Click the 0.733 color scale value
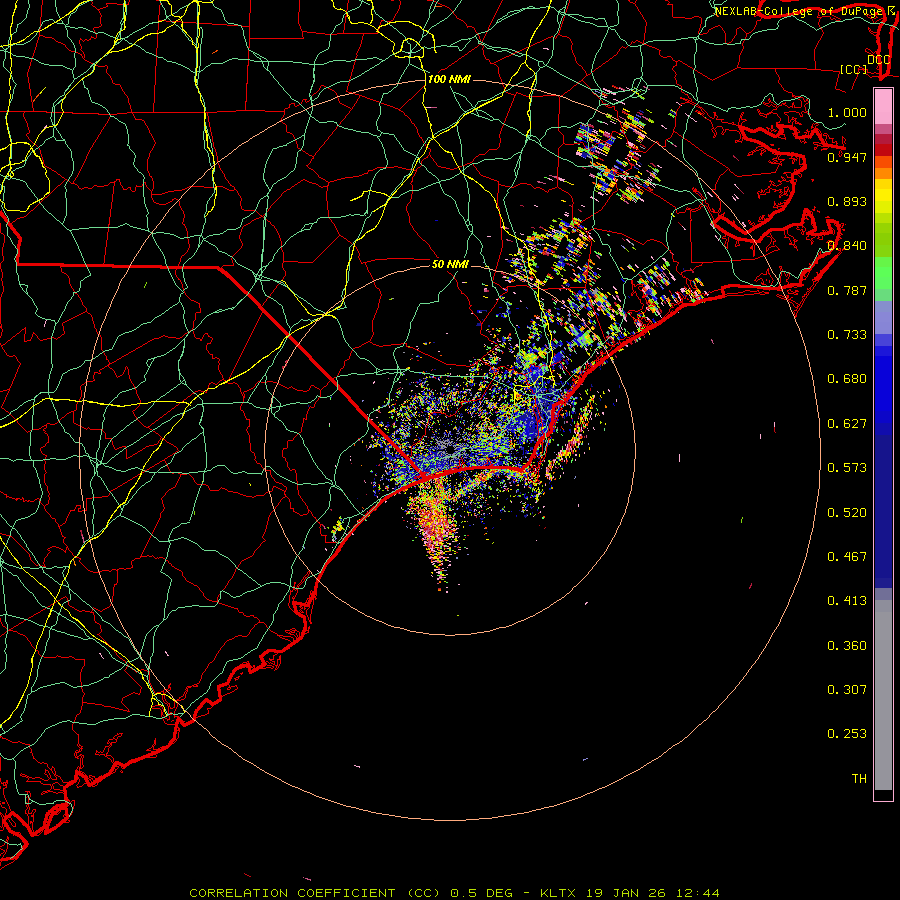This screenshot has height=900, width=900. click(847, 335)
